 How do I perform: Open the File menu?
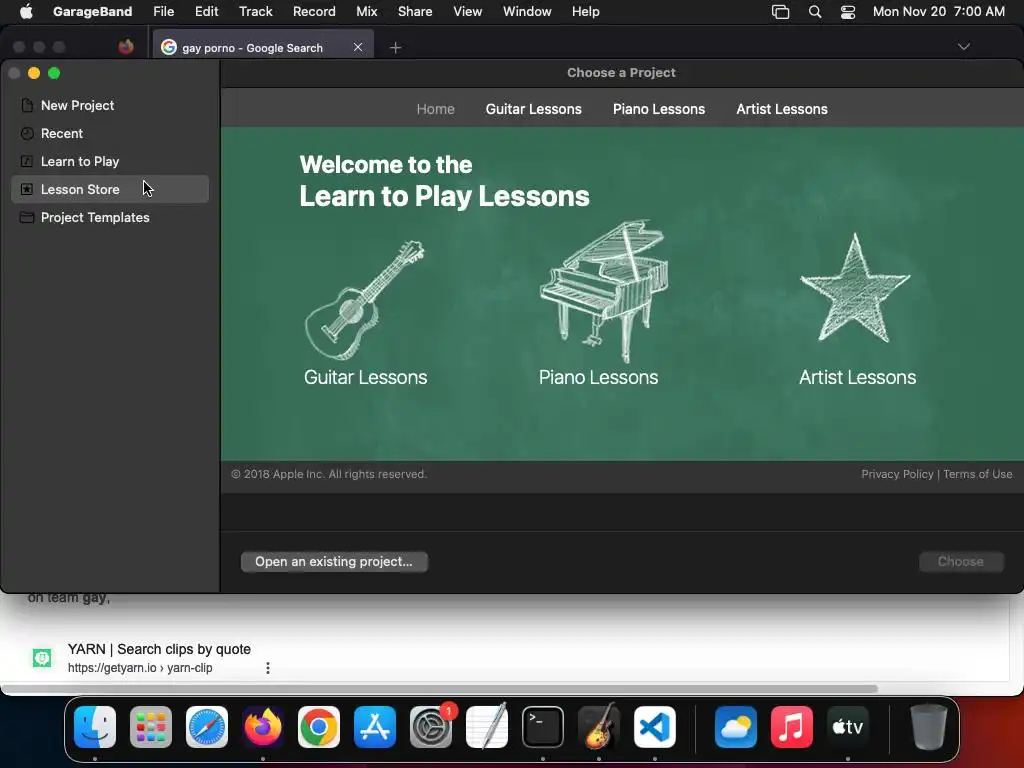point(163,12)
